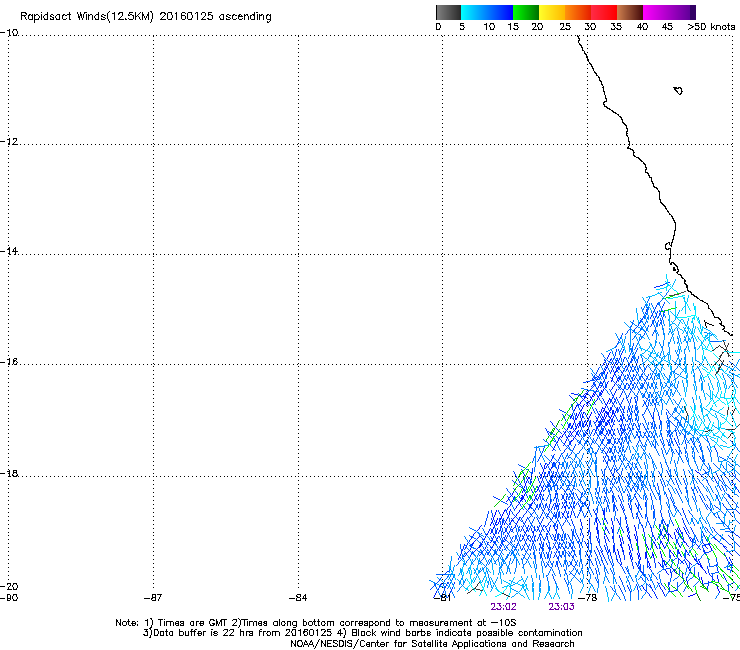Click the -16 latitude axis label
740x650 pixels.
coord(9,362)
